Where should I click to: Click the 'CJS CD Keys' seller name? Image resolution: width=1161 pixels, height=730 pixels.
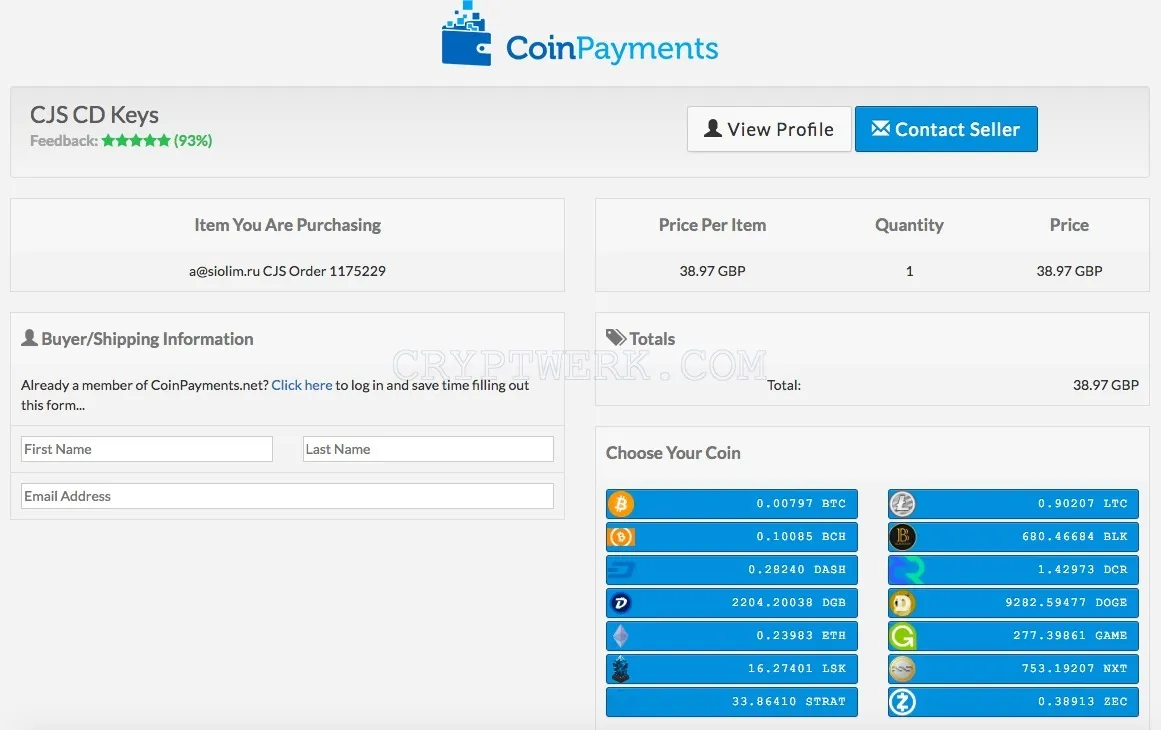94,115
